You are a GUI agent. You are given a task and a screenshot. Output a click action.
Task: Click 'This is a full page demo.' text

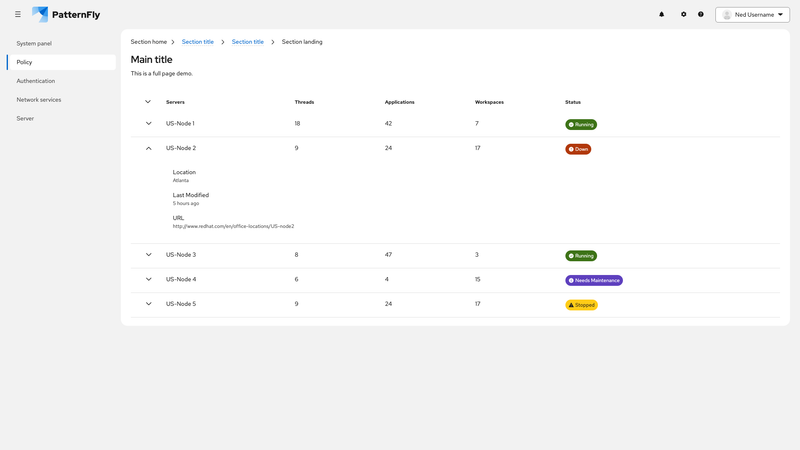(162, 73)
